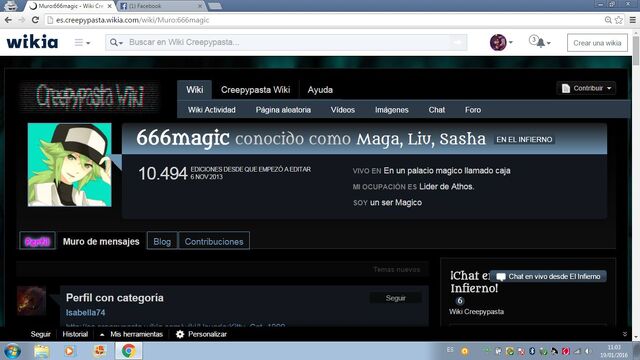Viewport: 640px width, 360px height.
Task: Open the Chat link in subnavigation
Action: pos(436,110)
